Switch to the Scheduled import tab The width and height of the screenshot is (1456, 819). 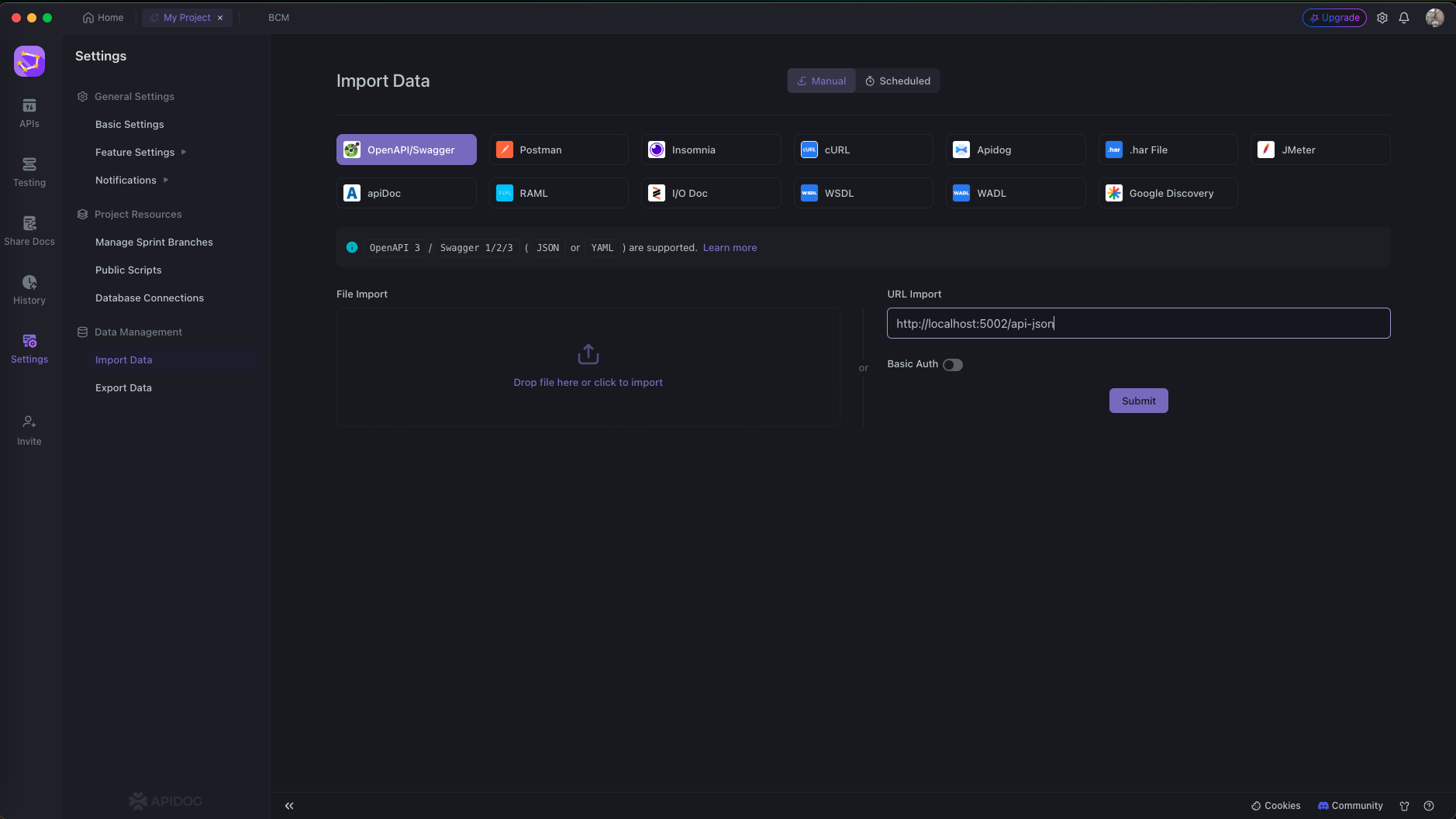(x=898, y=81)
